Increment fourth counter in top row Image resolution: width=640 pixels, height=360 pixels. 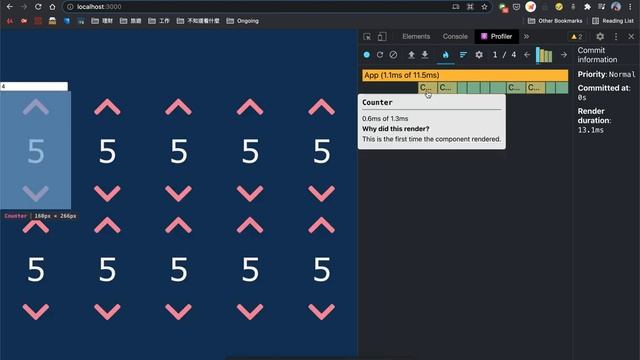click(250, 107)
